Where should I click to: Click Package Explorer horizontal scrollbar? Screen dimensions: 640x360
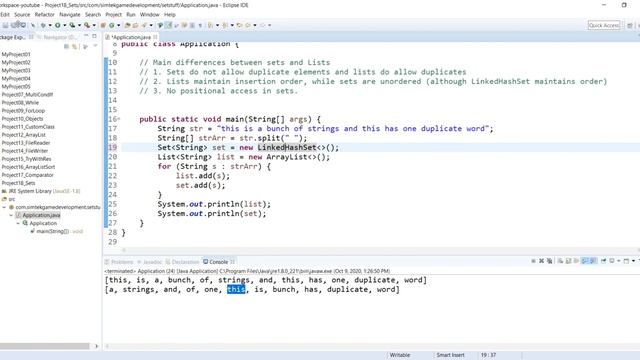pyautogui.click(x=44, y=346)
